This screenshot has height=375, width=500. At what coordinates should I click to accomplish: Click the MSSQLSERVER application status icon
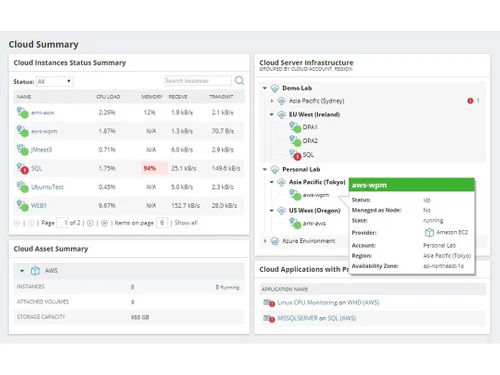269,318
